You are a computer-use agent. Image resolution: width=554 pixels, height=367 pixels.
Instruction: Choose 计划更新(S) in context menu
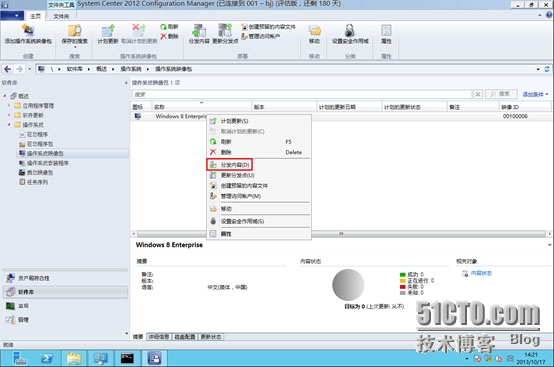click(259, 121)
